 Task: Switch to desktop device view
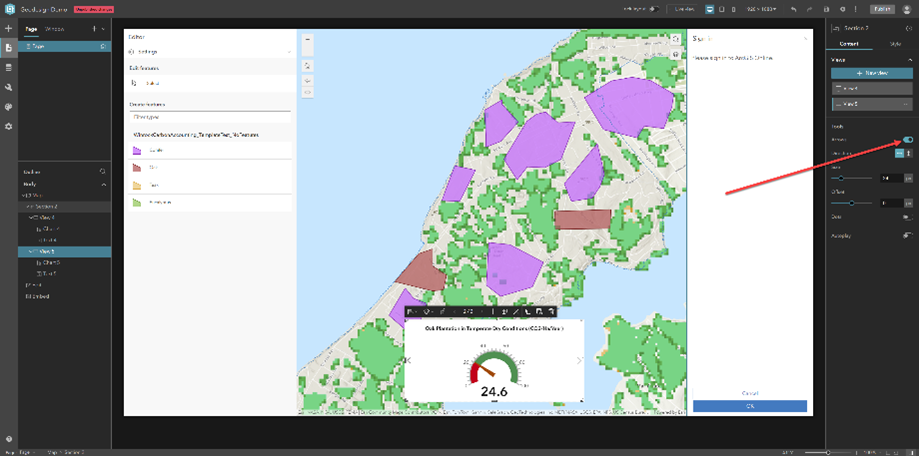coord(710,9)
